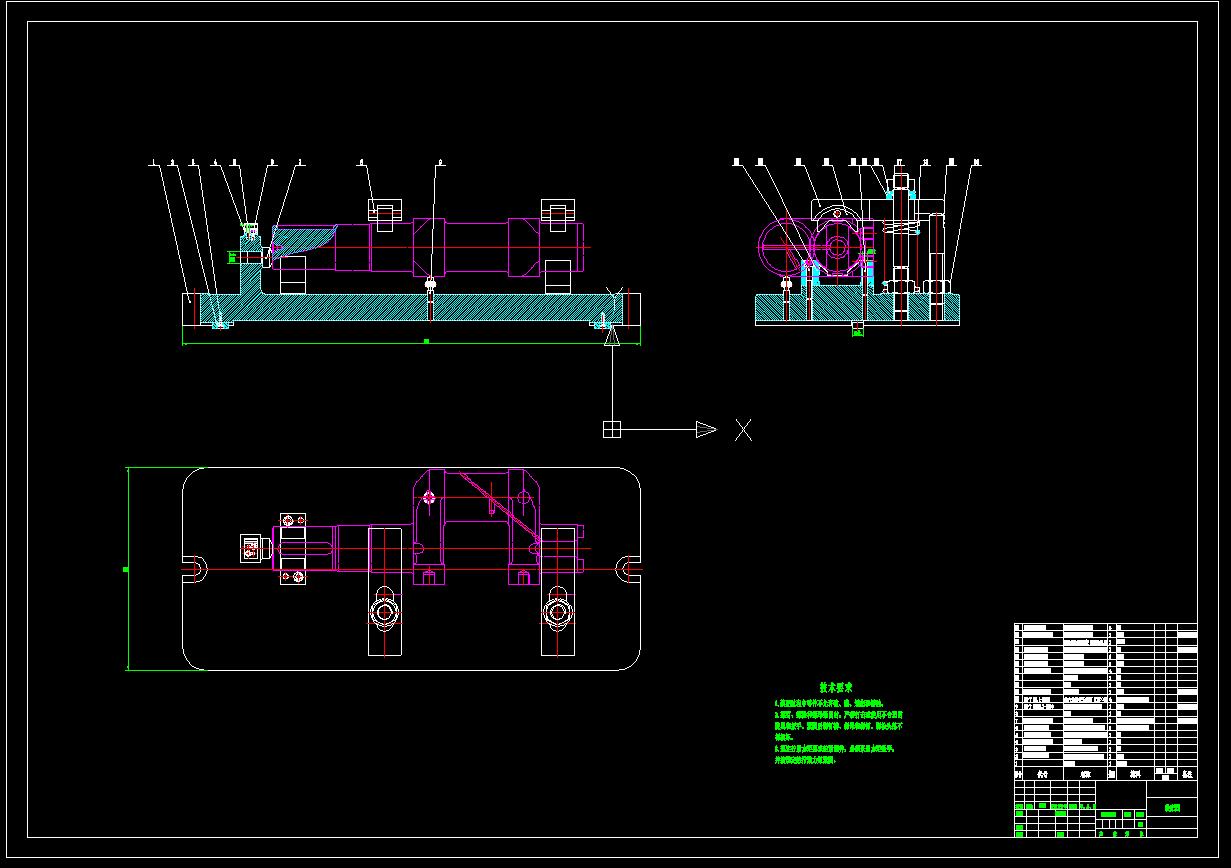Select the left U-slot of plan-view base plate
1231x868 pixels.
193,568
